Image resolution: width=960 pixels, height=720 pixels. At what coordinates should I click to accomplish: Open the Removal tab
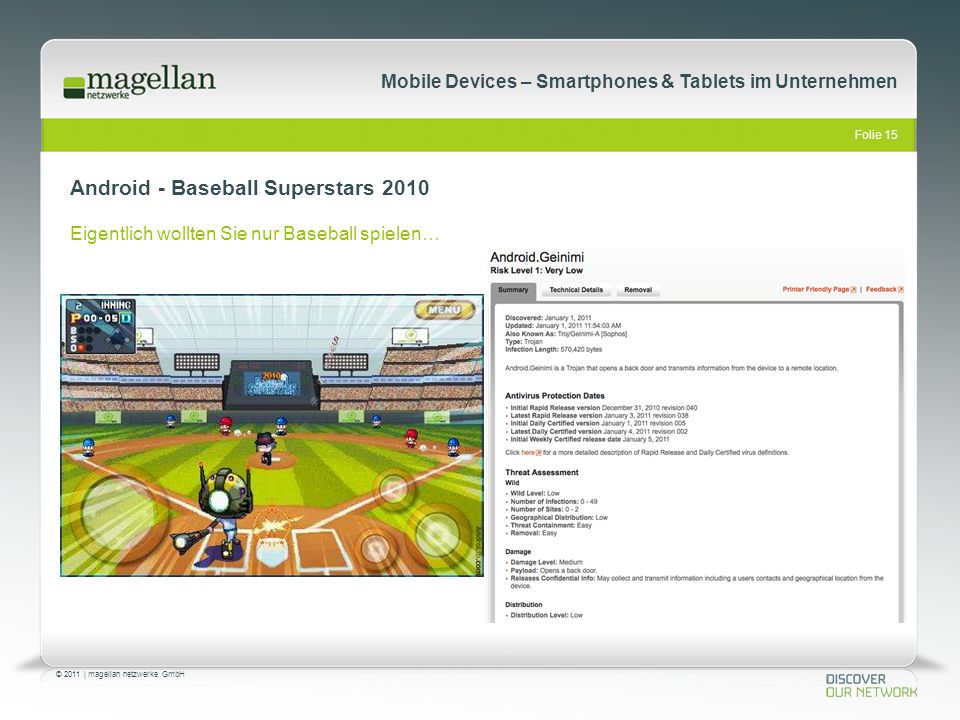coord(638,290)
